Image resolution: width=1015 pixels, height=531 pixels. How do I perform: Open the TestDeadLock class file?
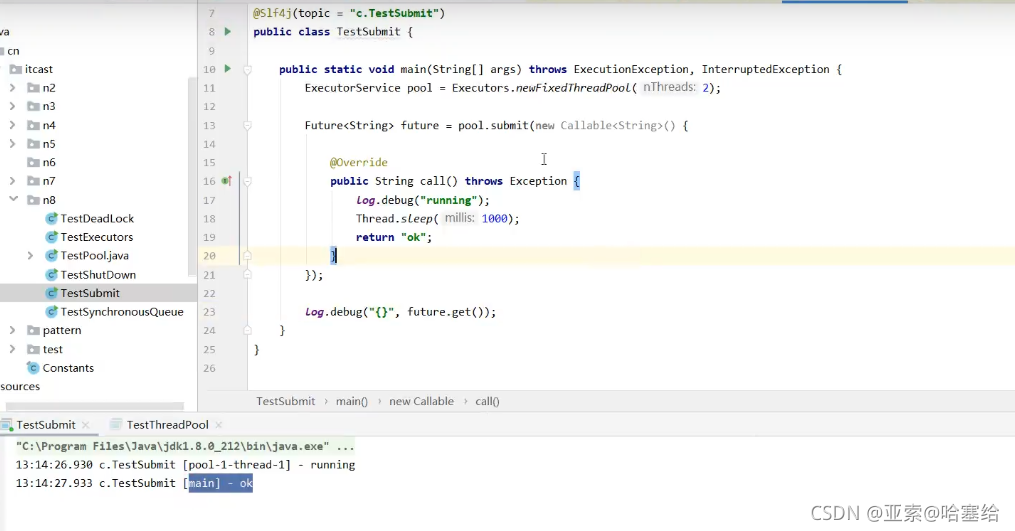pos(97,218)
